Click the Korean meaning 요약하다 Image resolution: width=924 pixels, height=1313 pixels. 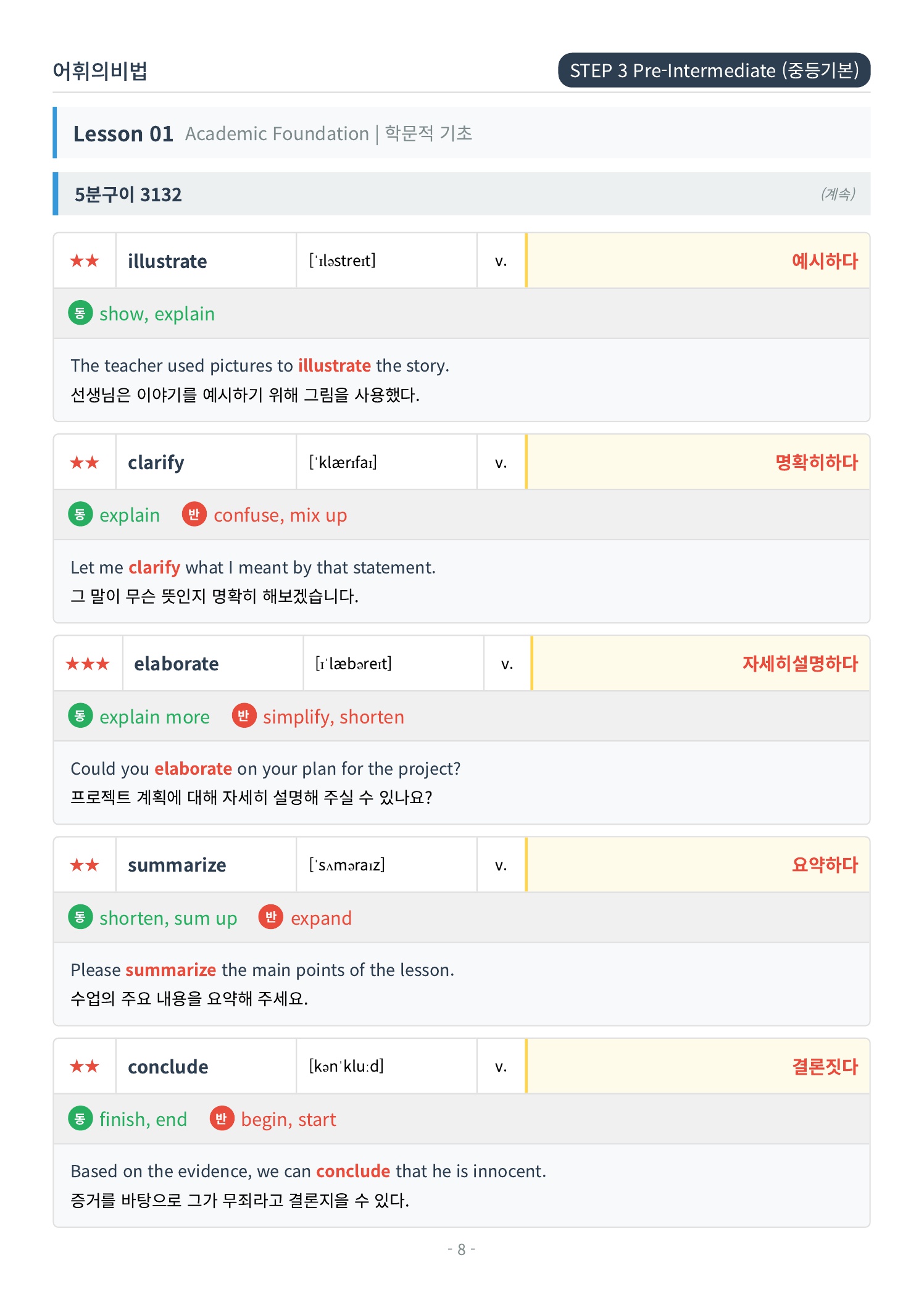825,865
